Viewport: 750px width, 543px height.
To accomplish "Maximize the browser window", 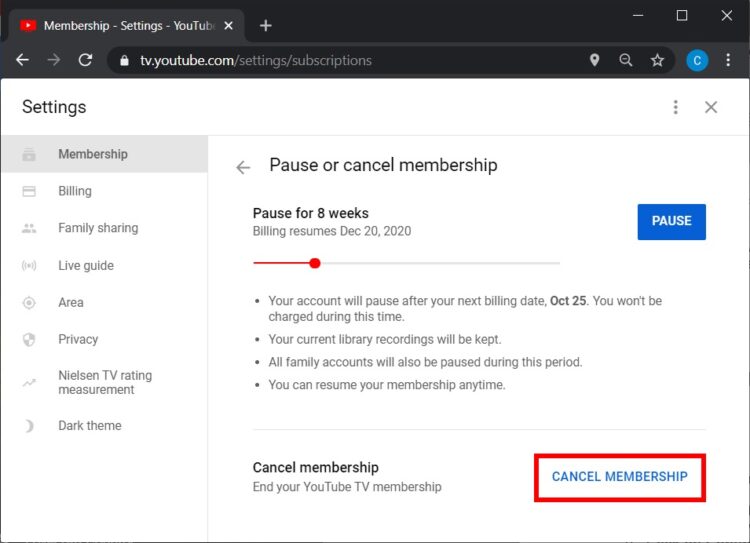I will (x=682, y=15).
